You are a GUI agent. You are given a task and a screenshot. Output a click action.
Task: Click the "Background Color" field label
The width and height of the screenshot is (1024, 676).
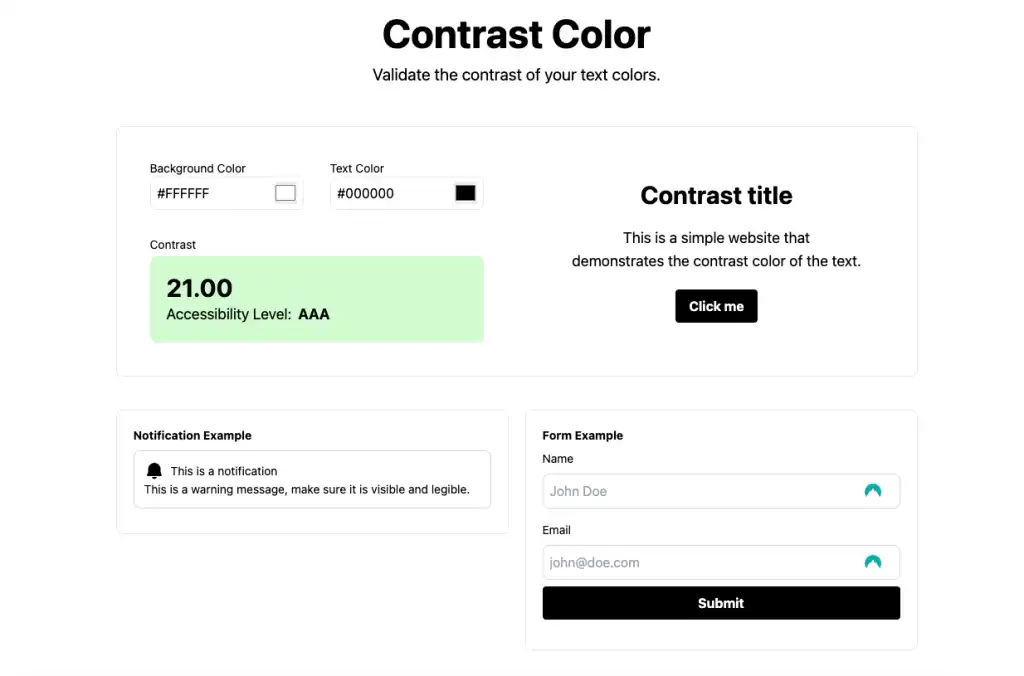tap(198, 168)
